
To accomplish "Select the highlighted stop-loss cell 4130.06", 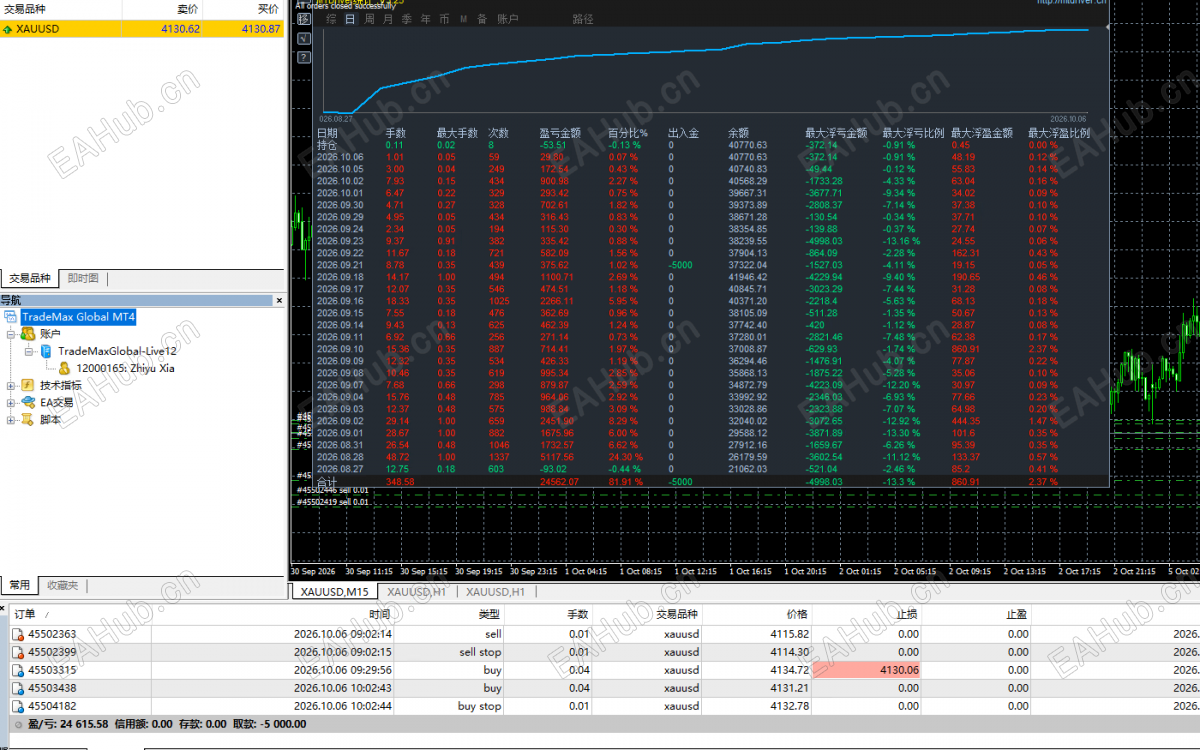I will coord(866,670).
